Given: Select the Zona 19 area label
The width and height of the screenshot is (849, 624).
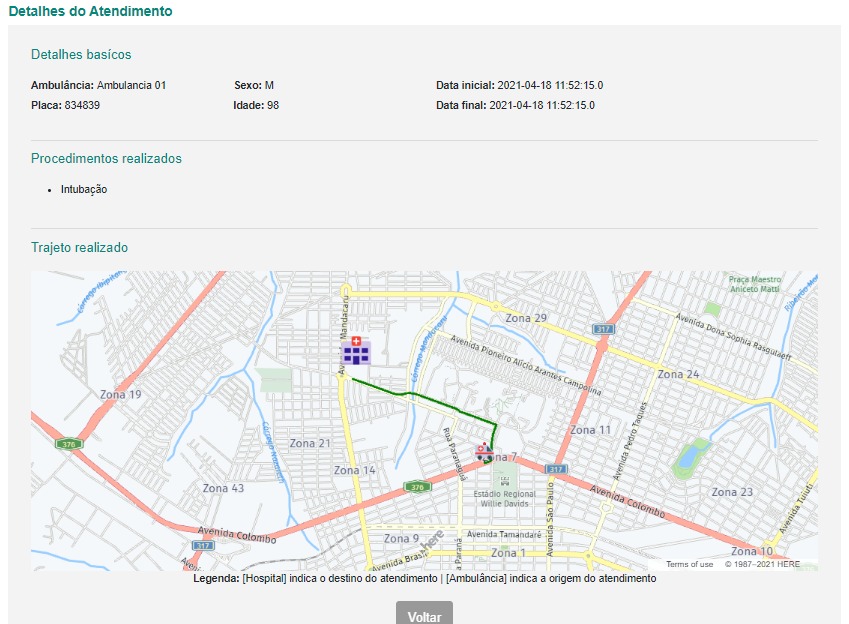Looking at the screenshot, I should click(121, 394).
